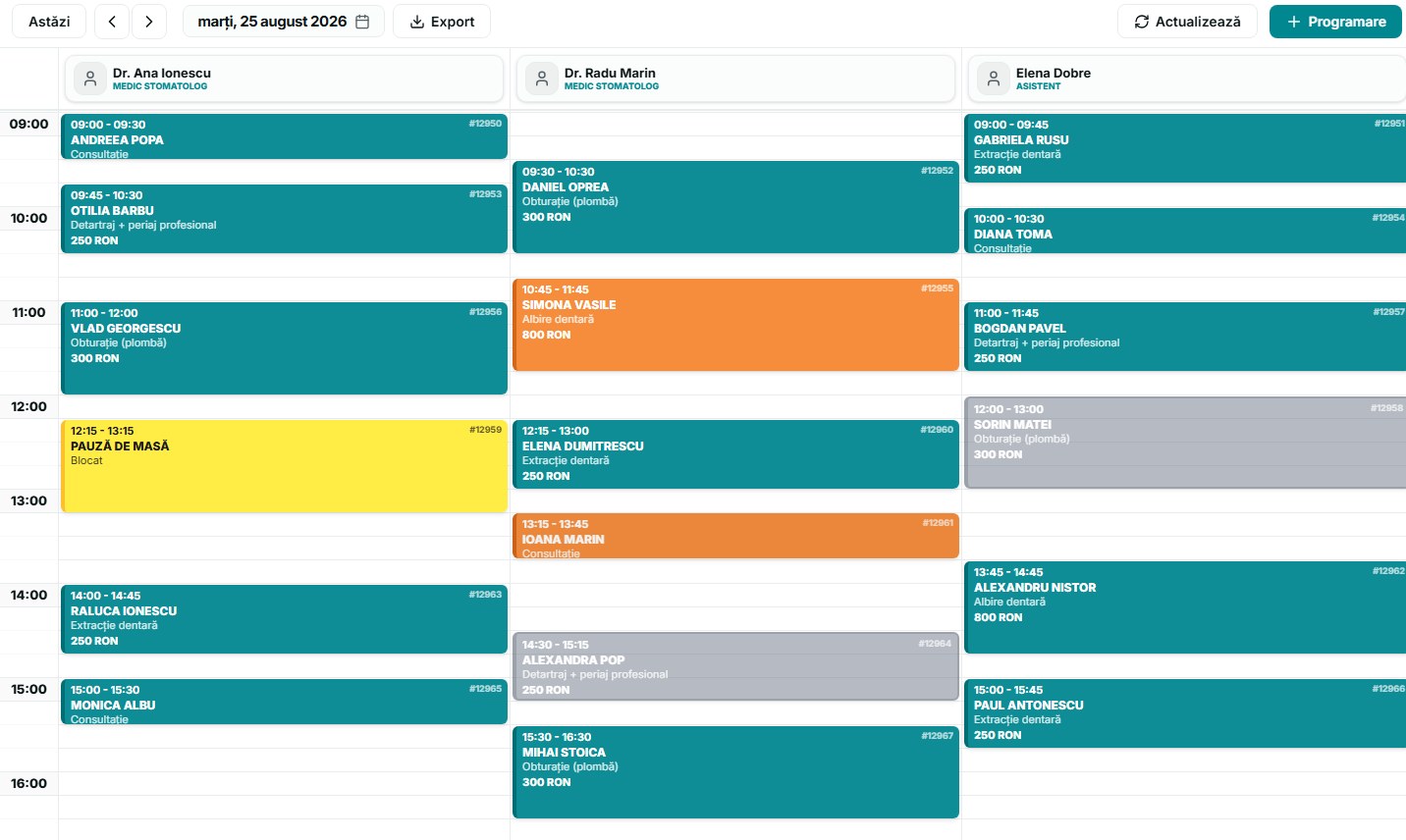1406x840 pixels.
Task: Create a new Programare
Action: tap(1335, 22)
